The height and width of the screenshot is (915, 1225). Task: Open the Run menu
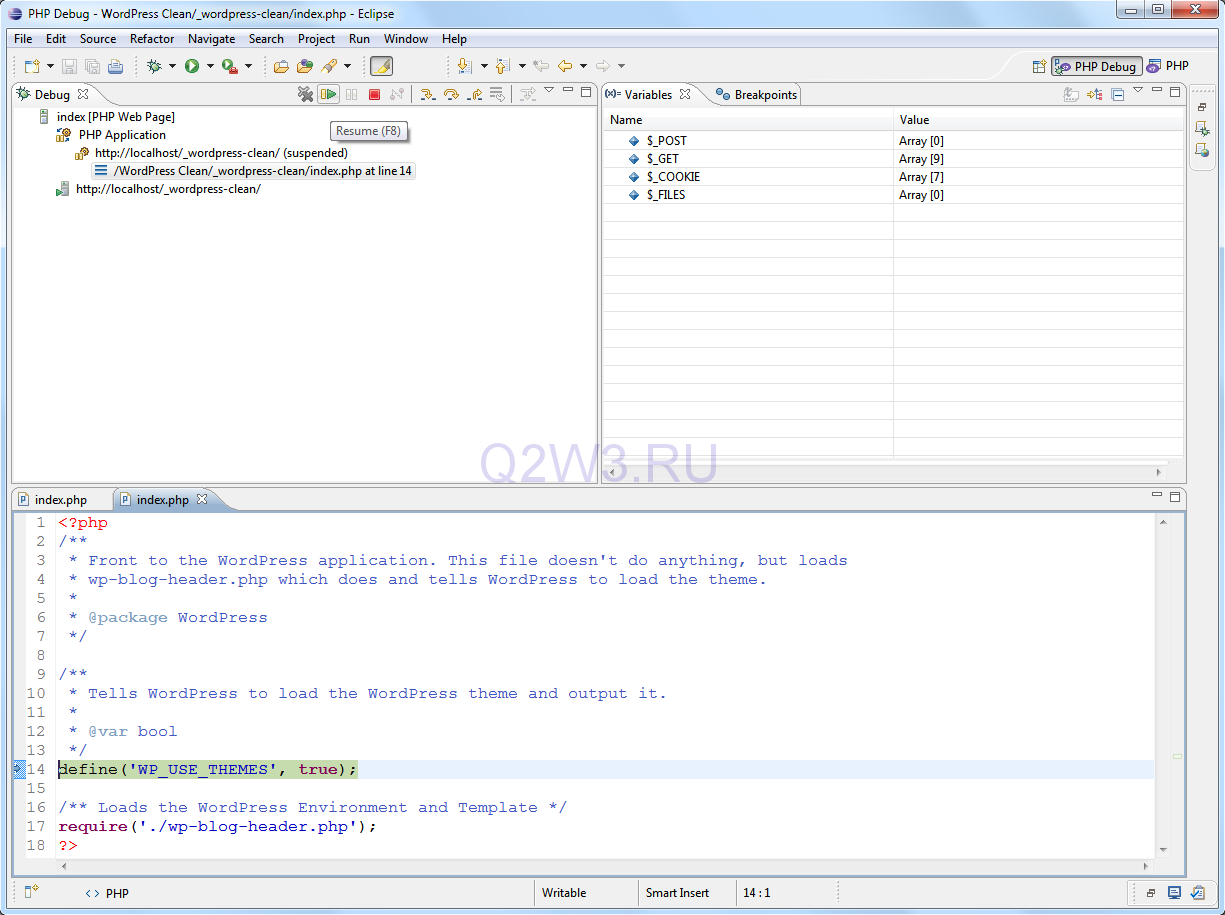click(359, 39)
